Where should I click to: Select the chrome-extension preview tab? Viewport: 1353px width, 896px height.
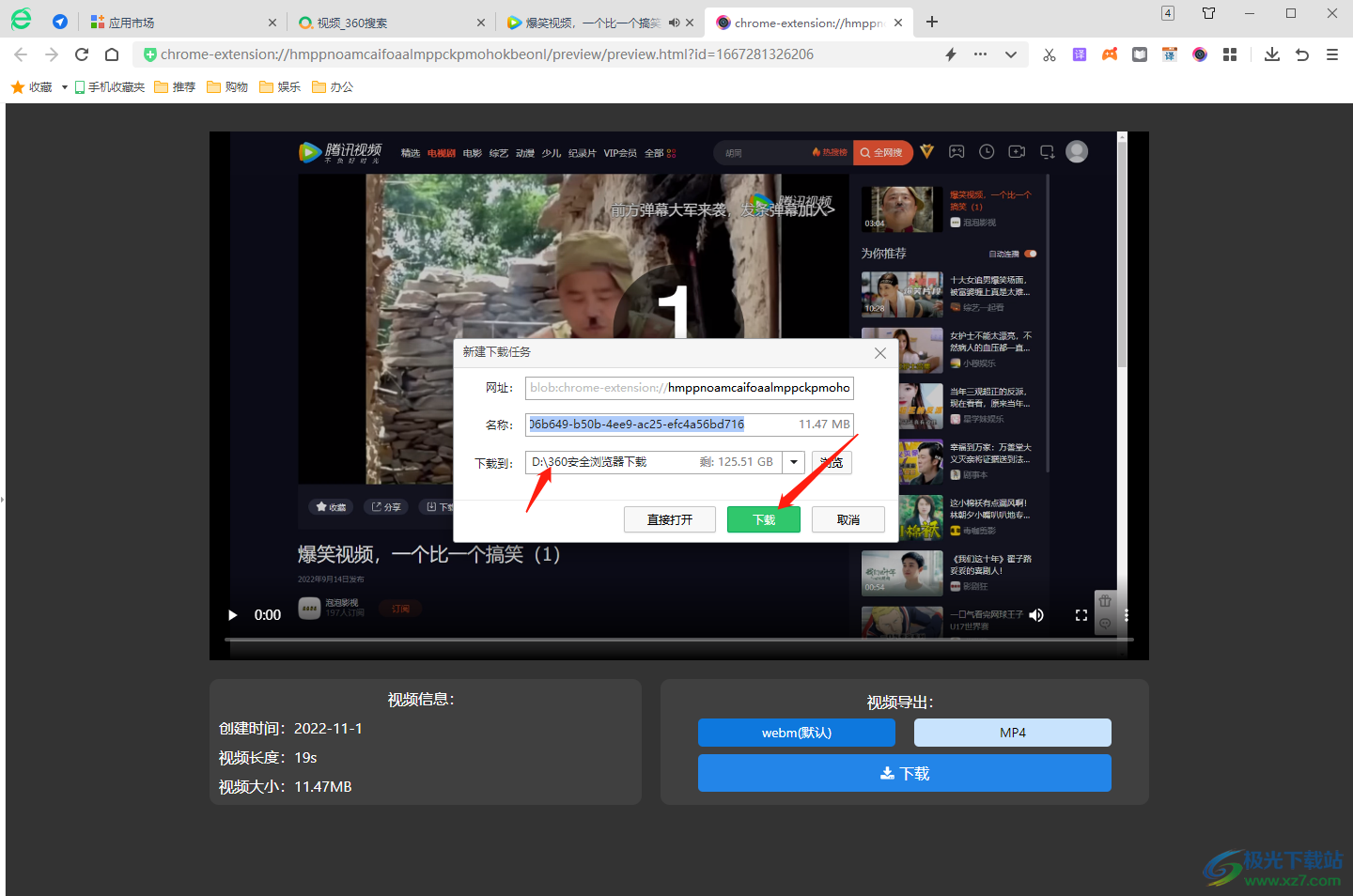(x=808, y=23)
